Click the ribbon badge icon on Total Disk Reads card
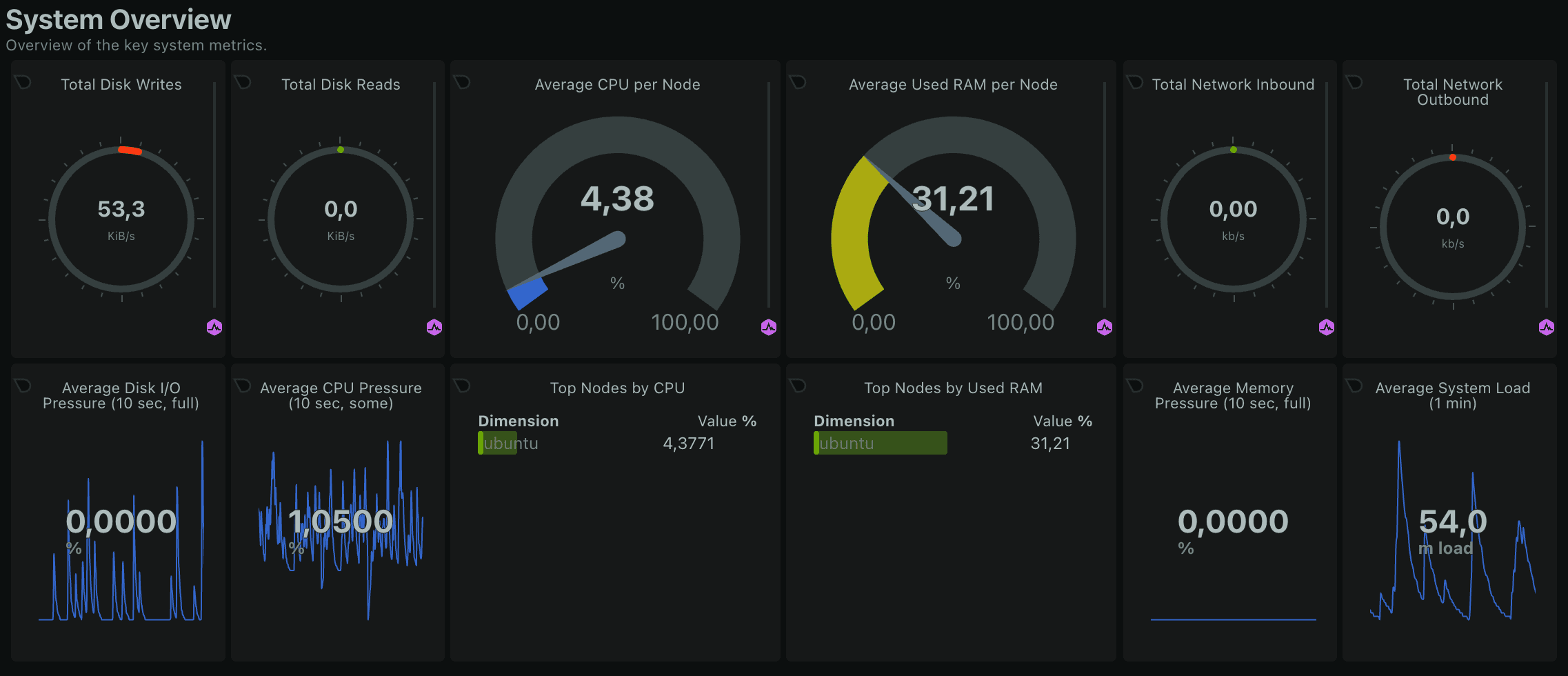This screenshot has height=676, width=1568. tap(243, 81)
